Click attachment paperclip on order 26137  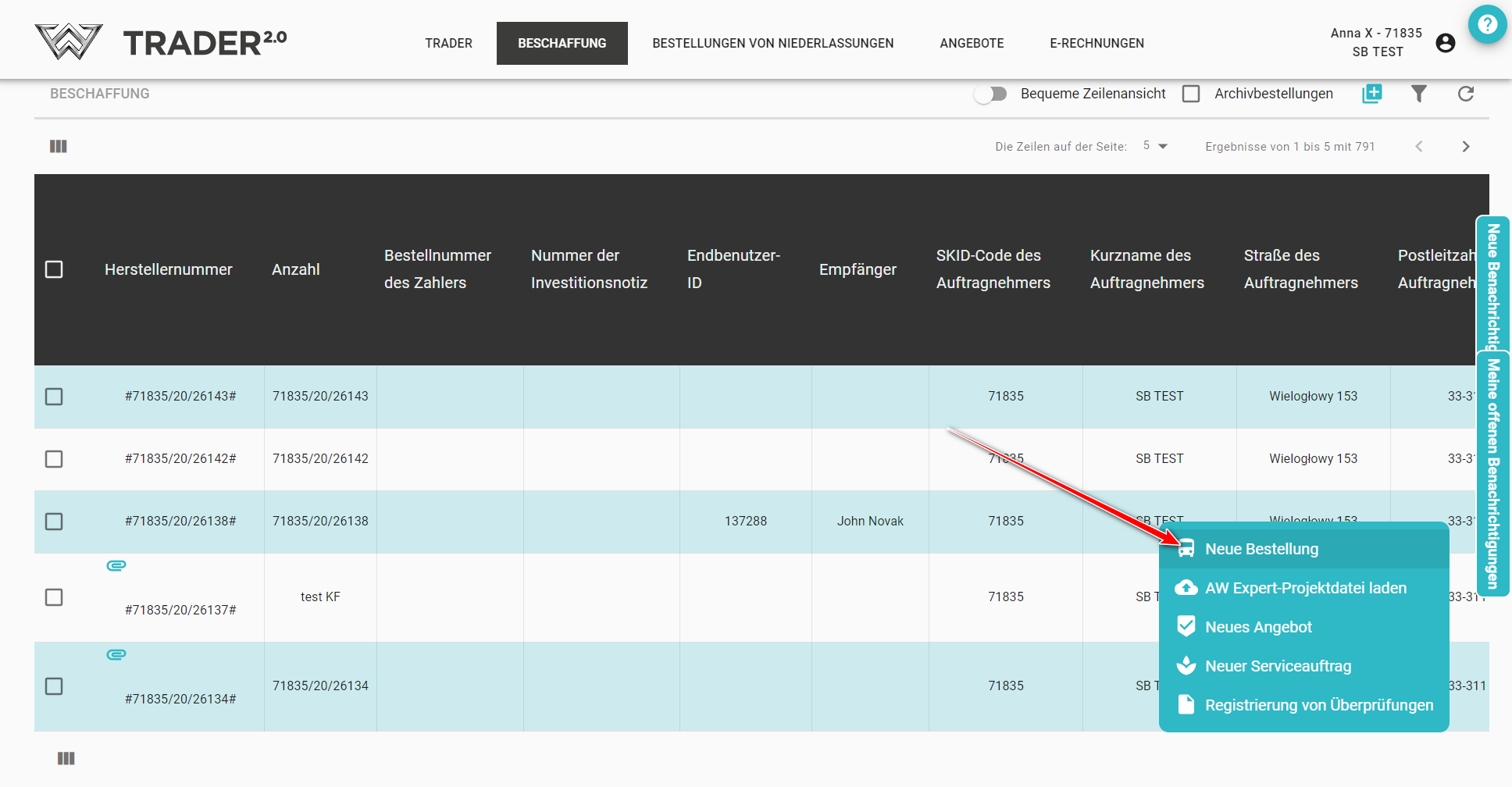coord(116,565)
